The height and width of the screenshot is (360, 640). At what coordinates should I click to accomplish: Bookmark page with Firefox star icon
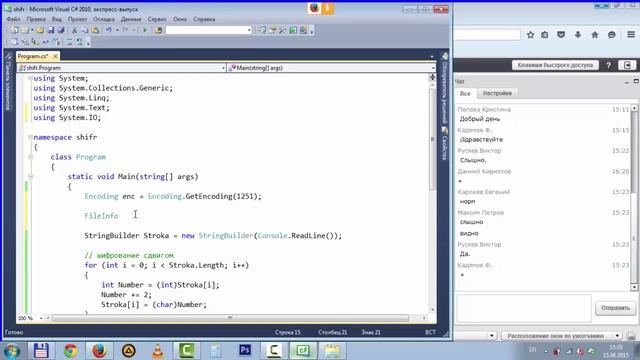tap(530, 35)
